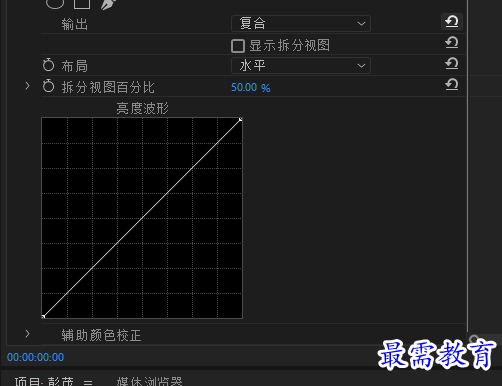Click the top-right curve control point
Screen dimensions: 502x386
pos(240,119)
